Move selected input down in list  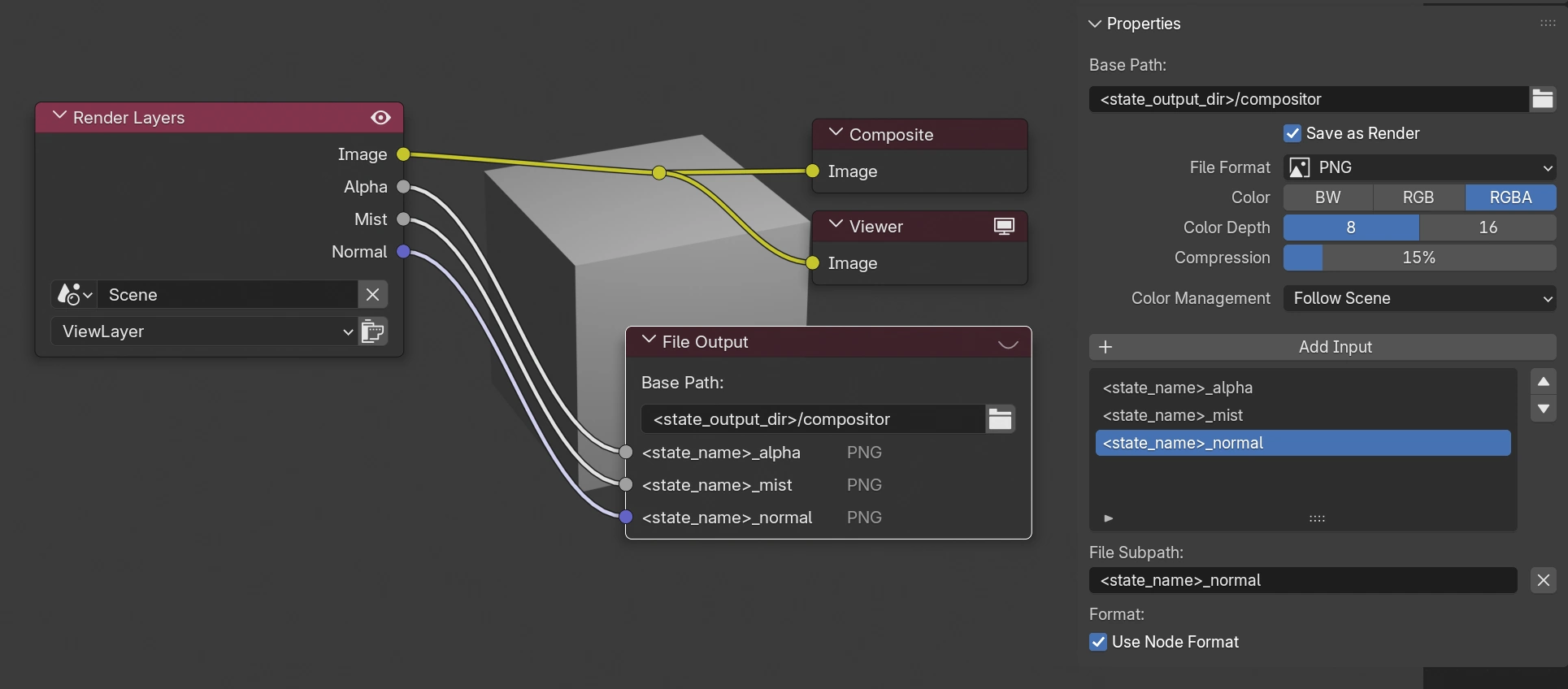pos(1543,409)
